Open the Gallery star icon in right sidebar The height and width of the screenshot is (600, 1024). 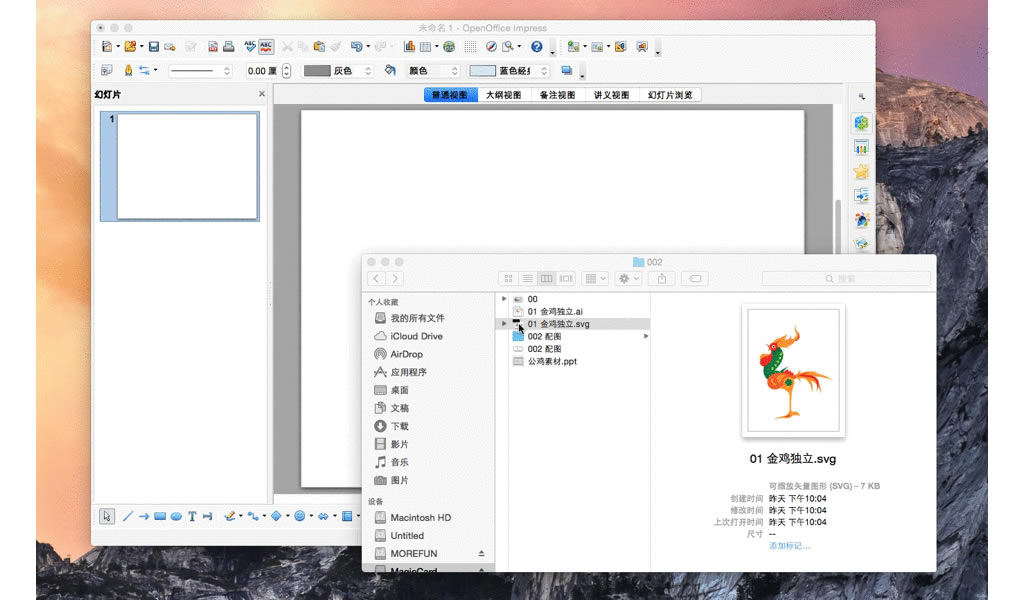[861, 171]
